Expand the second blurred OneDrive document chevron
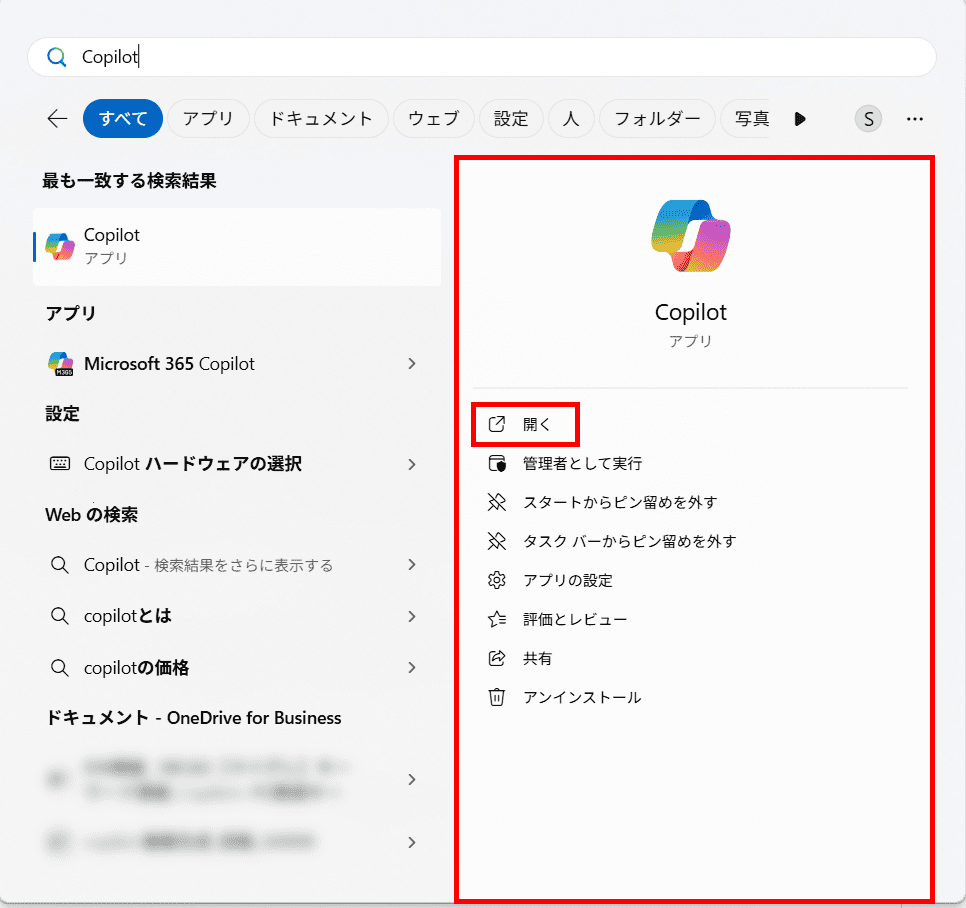The width and height of the screenshot is (966, 908). coord(412,843)
